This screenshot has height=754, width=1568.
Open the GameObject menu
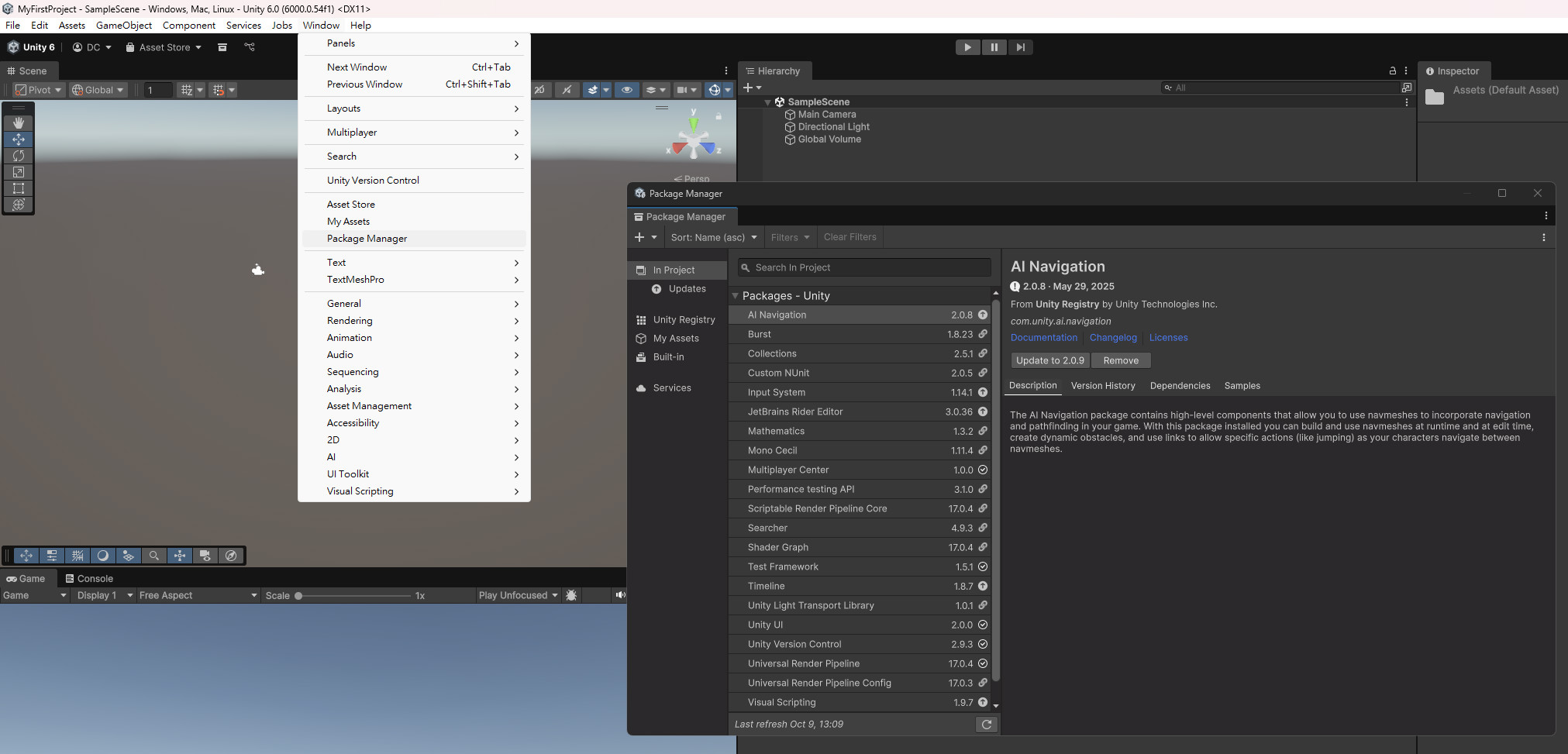click(124, 26)
